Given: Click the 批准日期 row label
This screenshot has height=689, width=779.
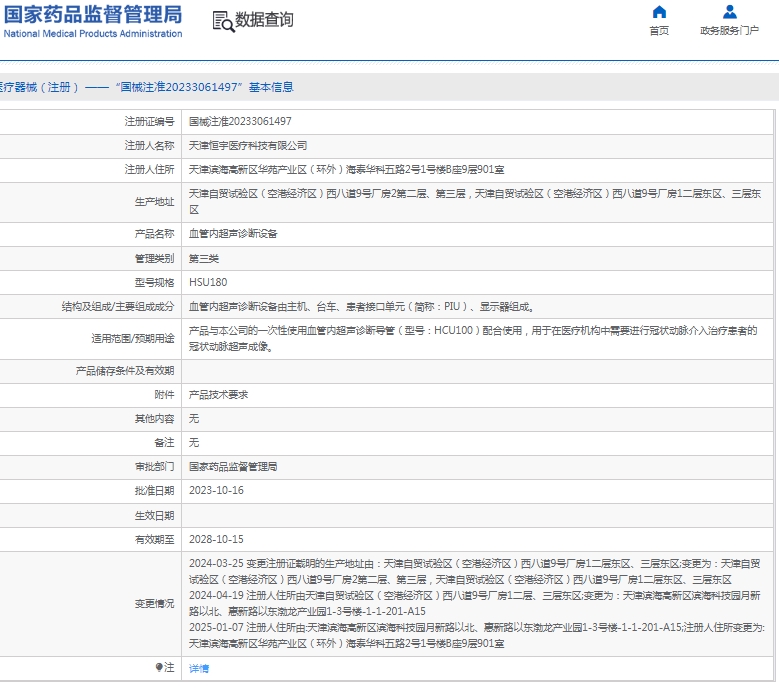Looking at the screenshot, I should [x=154, y=491].
